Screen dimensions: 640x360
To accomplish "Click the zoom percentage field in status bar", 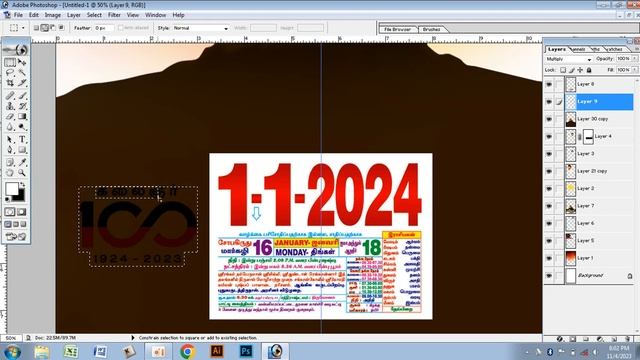I will coord(11,338).
